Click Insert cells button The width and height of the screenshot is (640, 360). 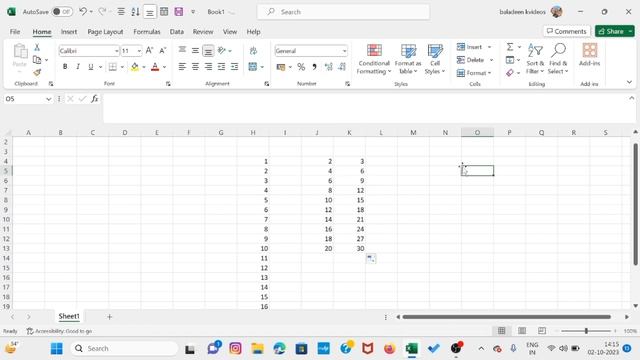pyautogui.click(x=469, y=47)
